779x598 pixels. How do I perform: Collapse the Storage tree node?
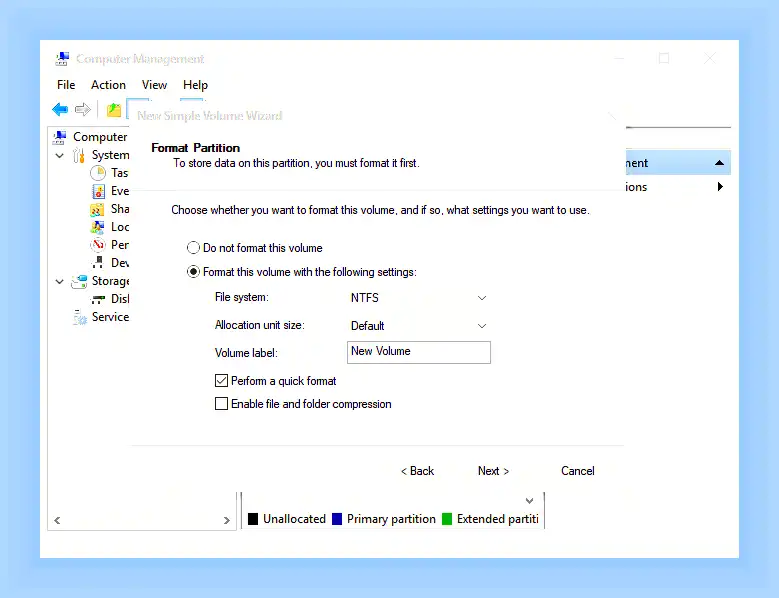pos(60,282)
